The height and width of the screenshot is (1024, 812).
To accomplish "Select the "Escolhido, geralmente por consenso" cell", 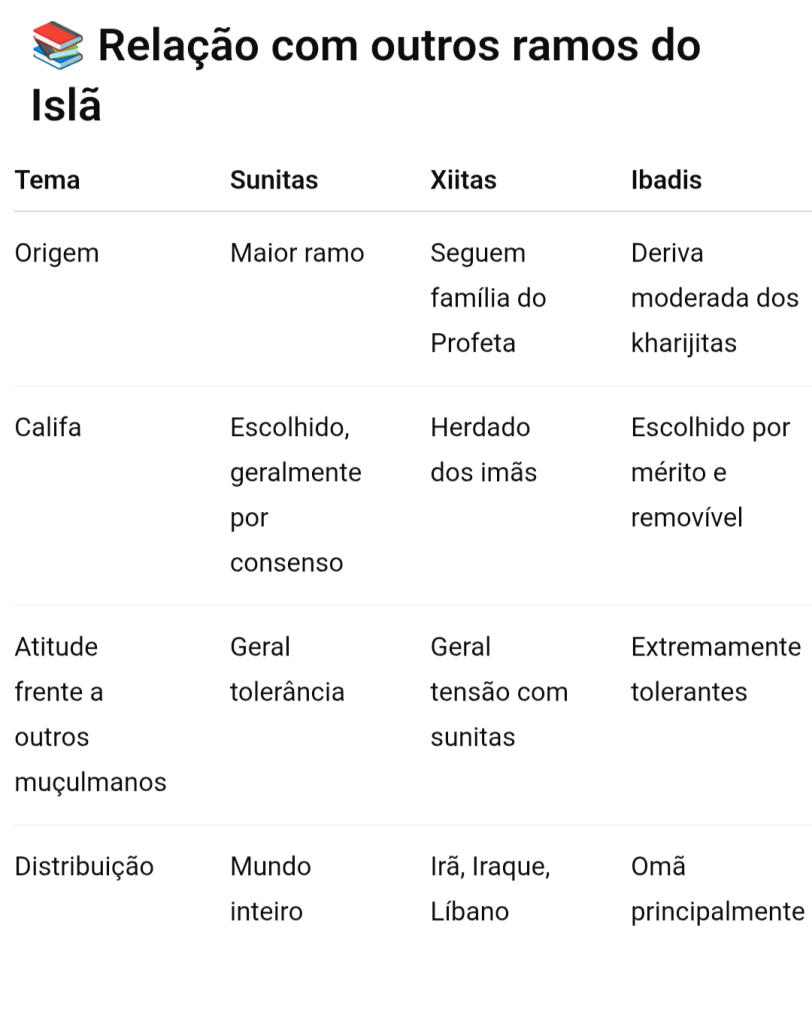I will pyautogui.click(x=295, y=495).
